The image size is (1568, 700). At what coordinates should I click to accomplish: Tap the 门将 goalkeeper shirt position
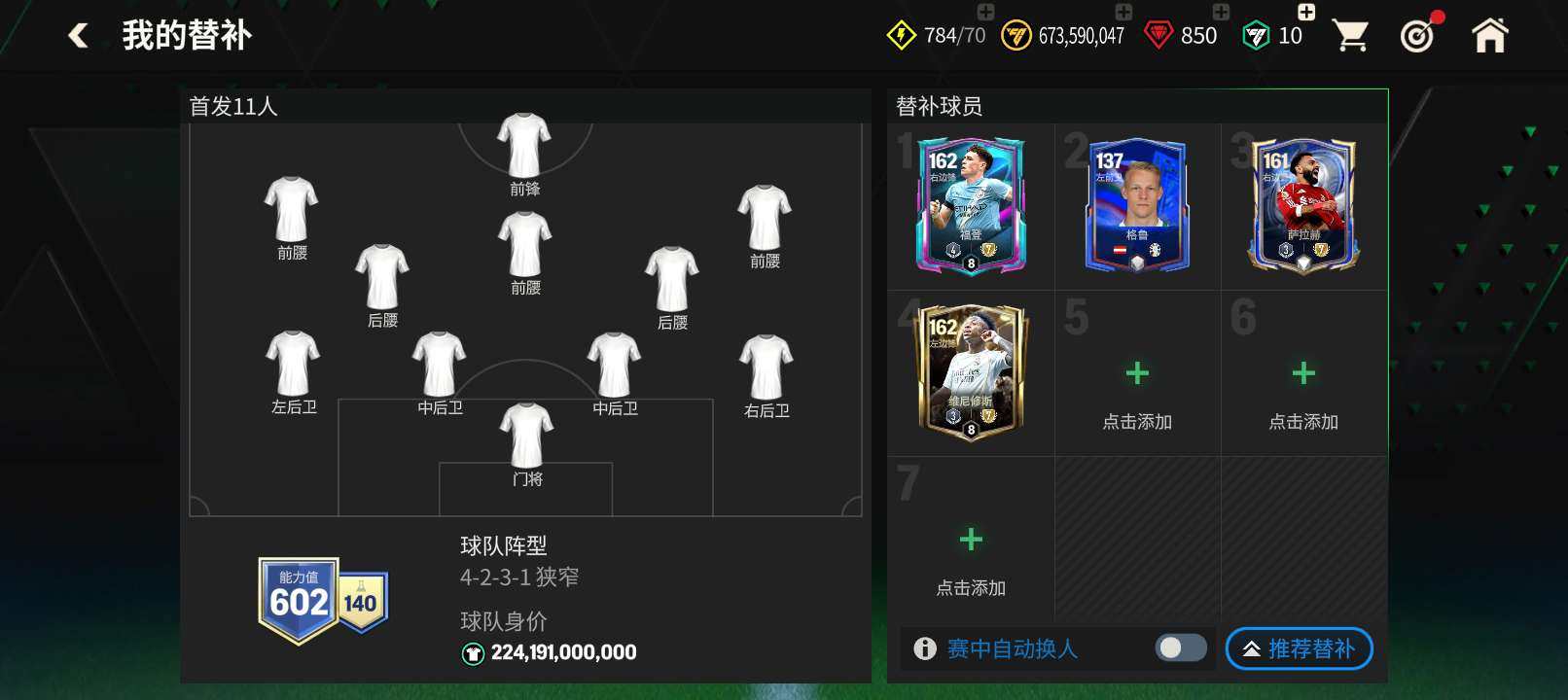click(x=526, y=437)
